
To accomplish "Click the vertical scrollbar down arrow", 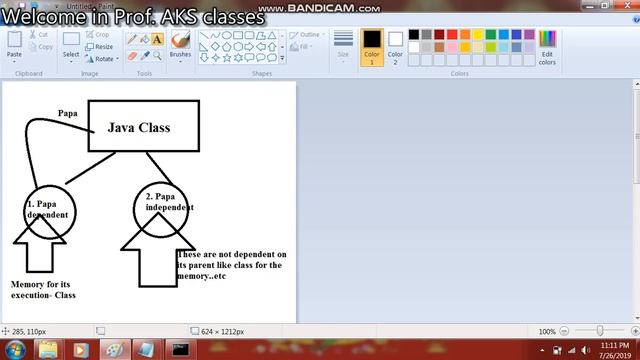I will 636,318.
